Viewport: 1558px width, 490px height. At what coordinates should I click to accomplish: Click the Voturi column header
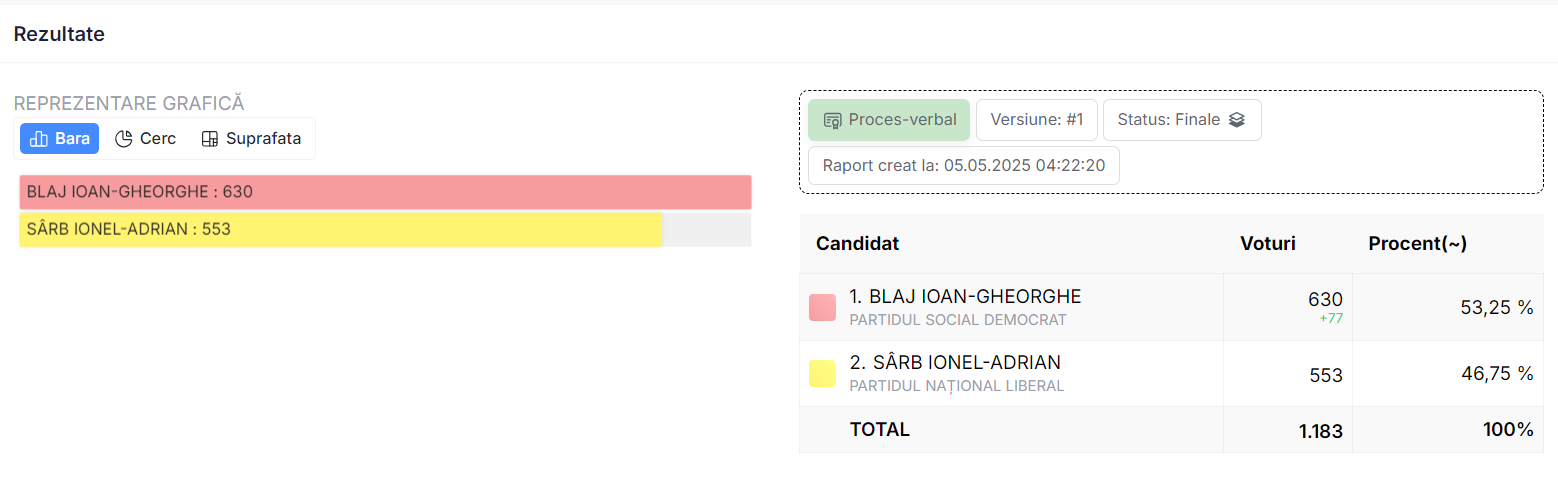(x=1268, y=244)
